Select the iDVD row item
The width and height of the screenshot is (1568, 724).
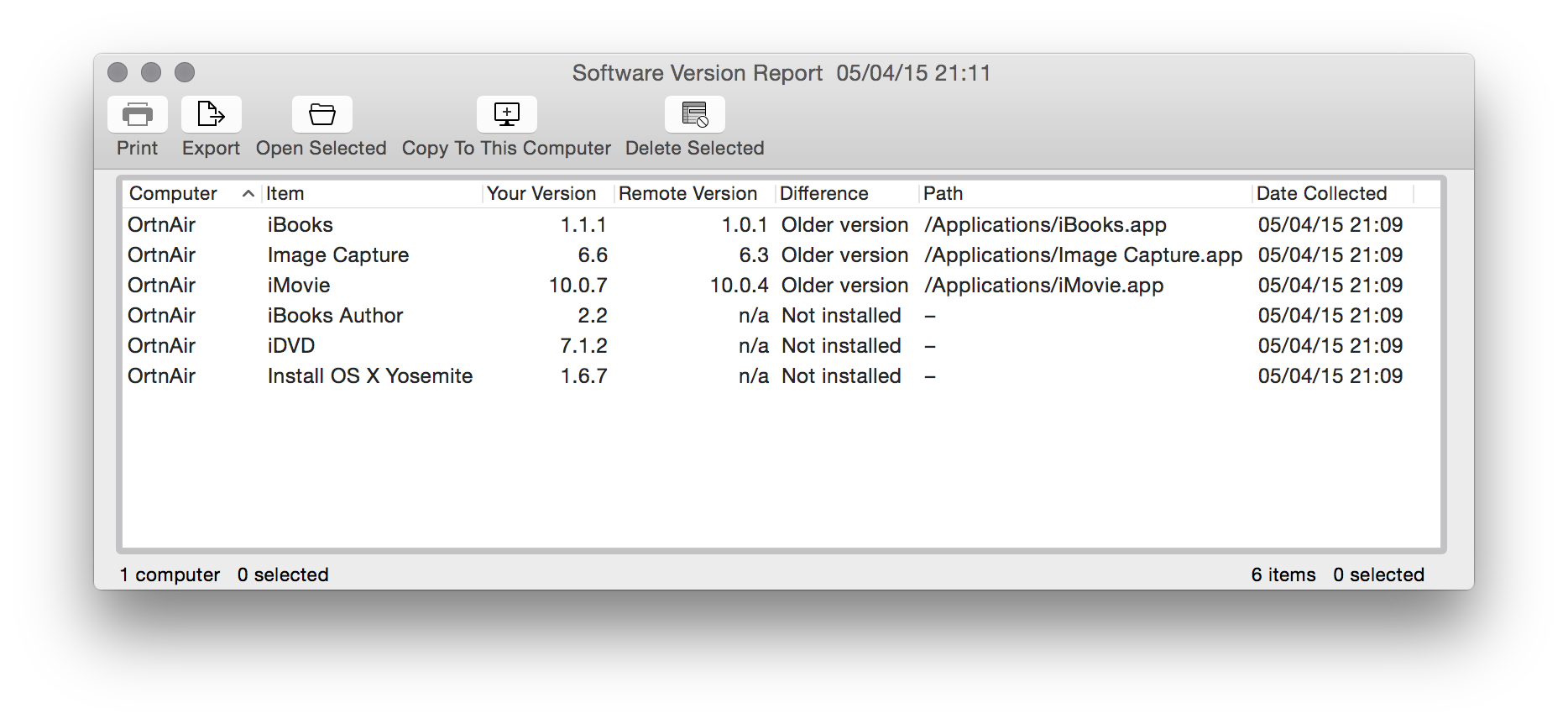[x=291, y=346]
